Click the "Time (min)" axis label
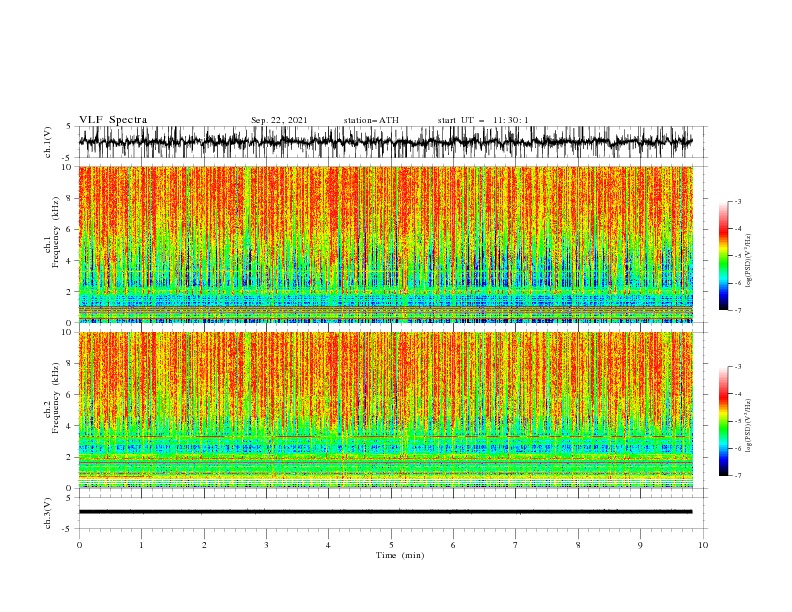This screenshot has height=612, width=792. [x=400, y=555]
